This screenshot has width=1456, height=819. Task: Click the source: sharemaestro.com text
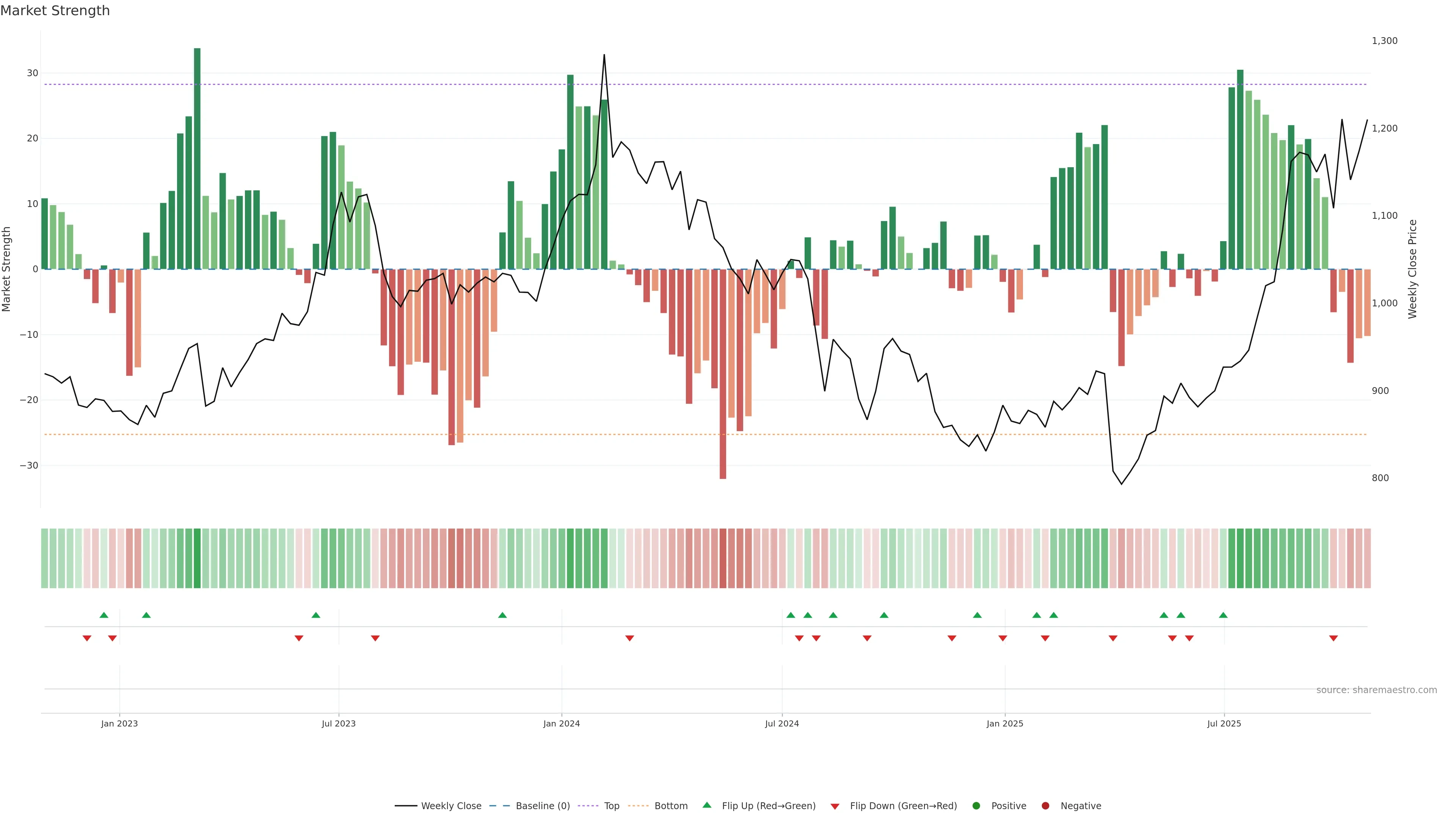coord(1376,690)
